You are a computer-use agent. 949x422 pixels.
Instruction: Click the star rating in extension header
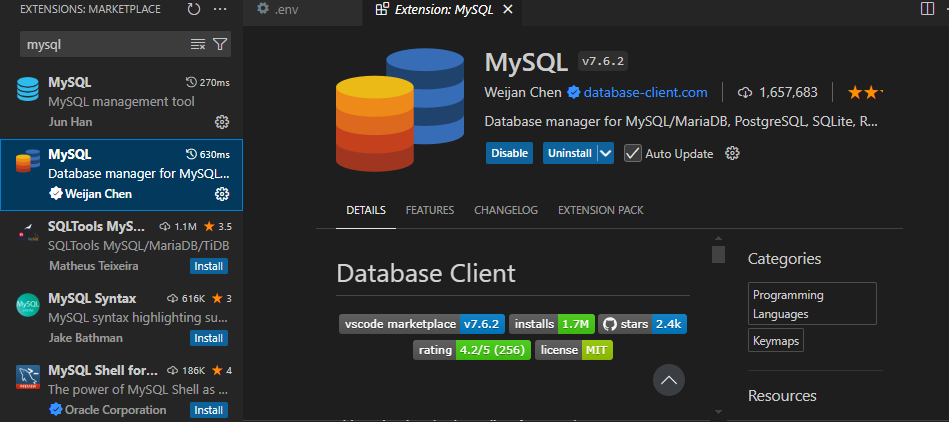[x=865, y=93]
